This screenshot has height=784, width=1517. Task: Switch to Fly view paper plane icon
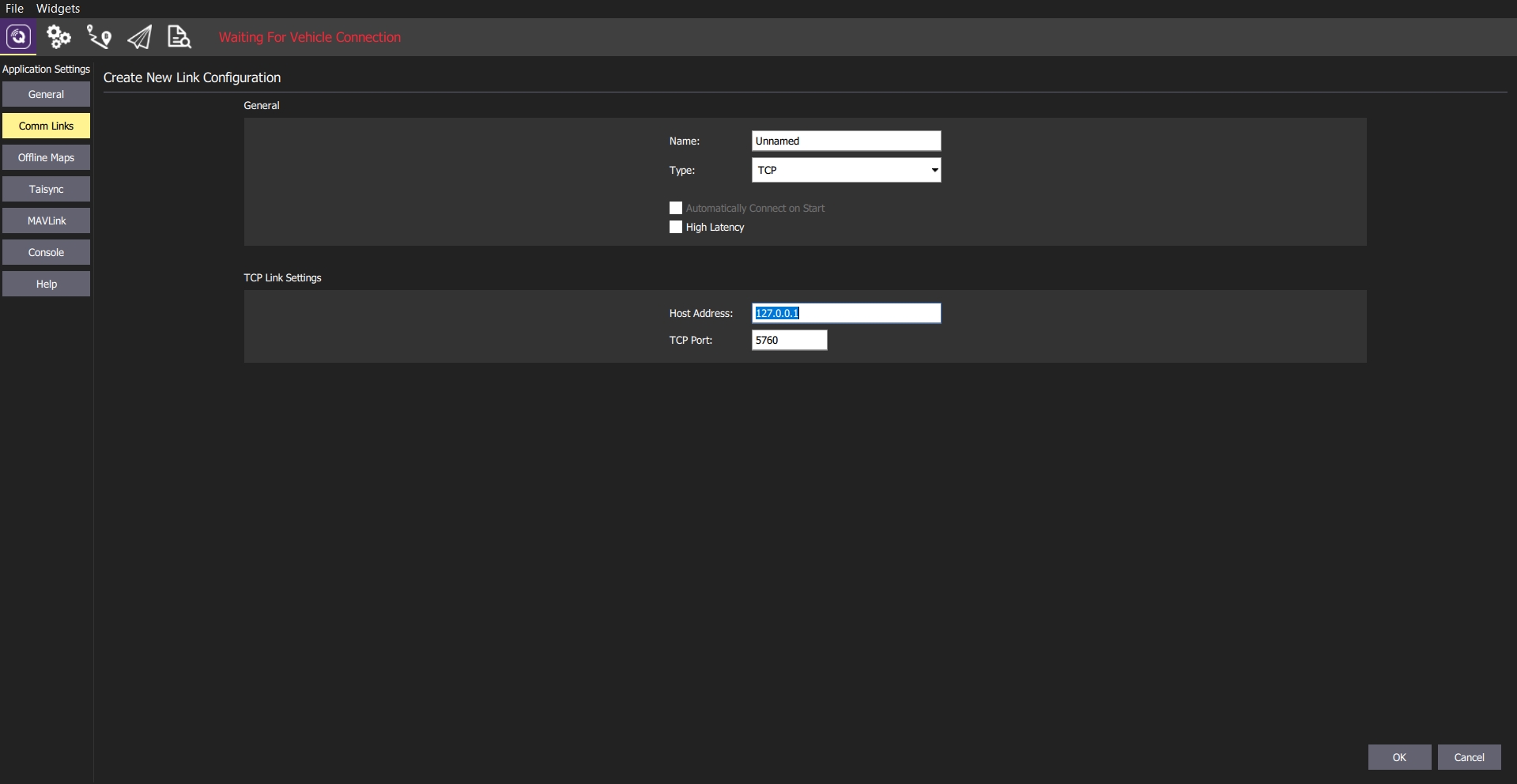pos(139,37)
